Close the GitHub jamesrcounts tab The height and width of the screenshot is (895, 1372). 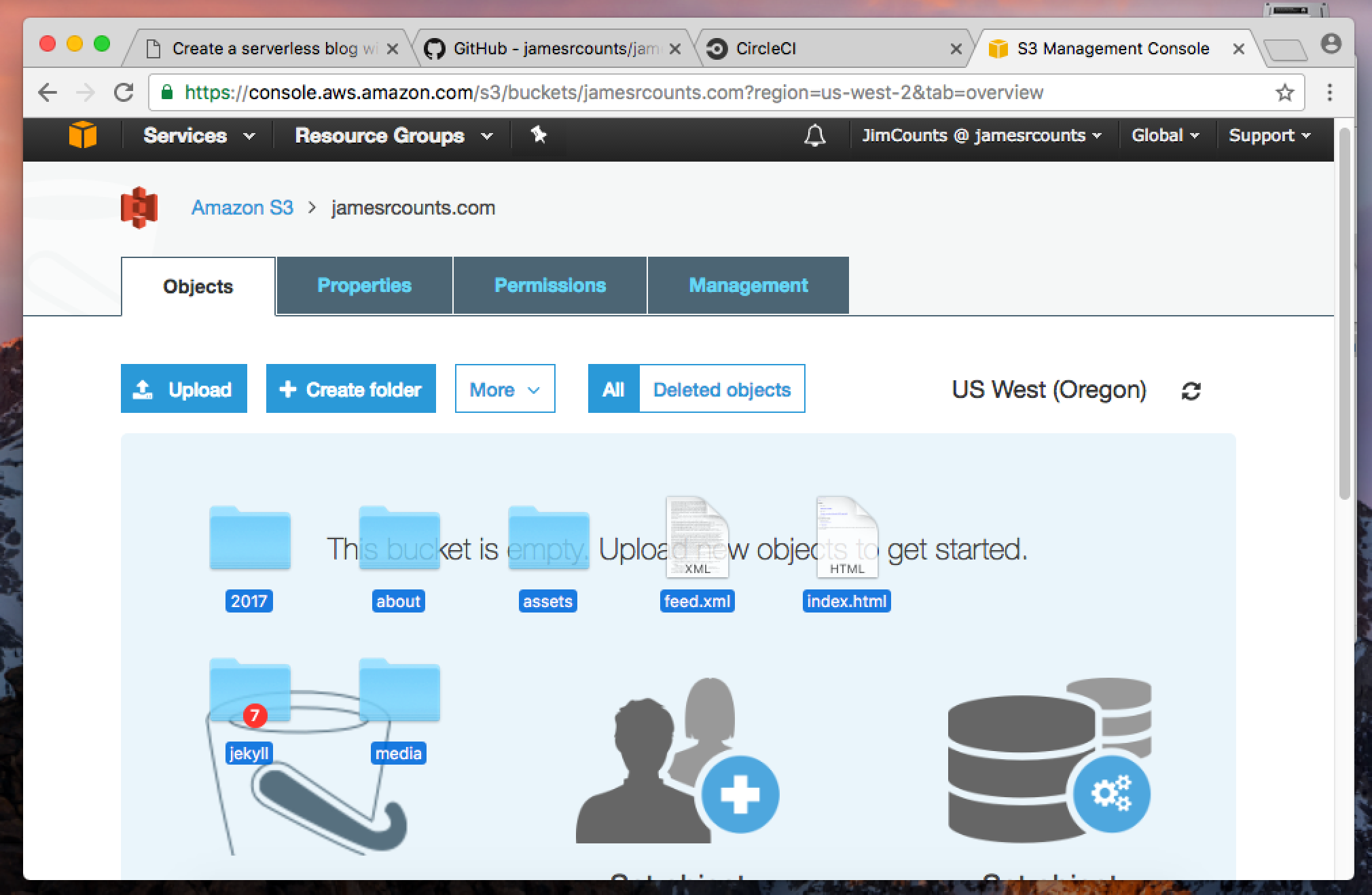674,49
